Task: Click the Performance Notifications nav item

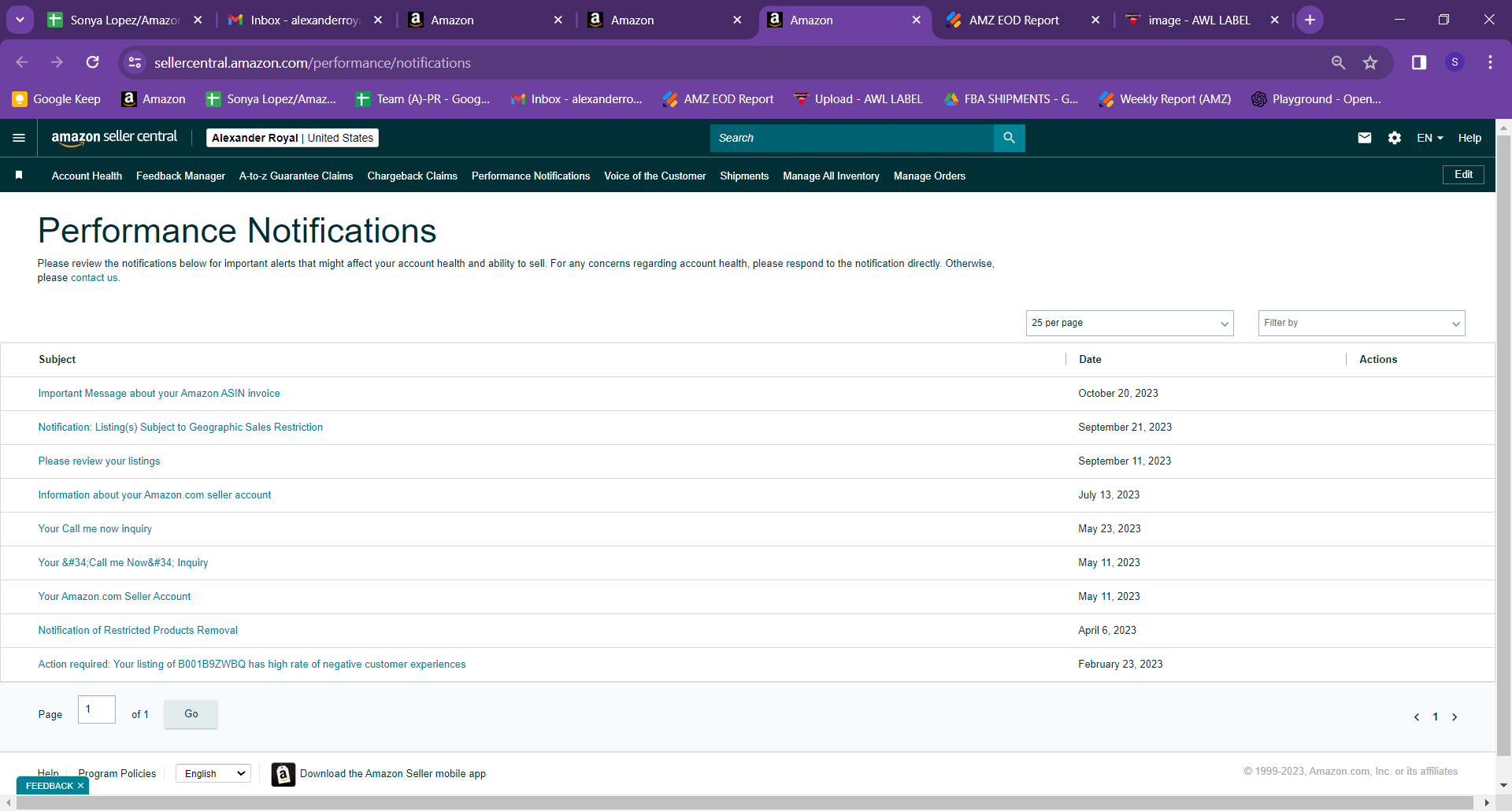Action: [x=531, y=176]
